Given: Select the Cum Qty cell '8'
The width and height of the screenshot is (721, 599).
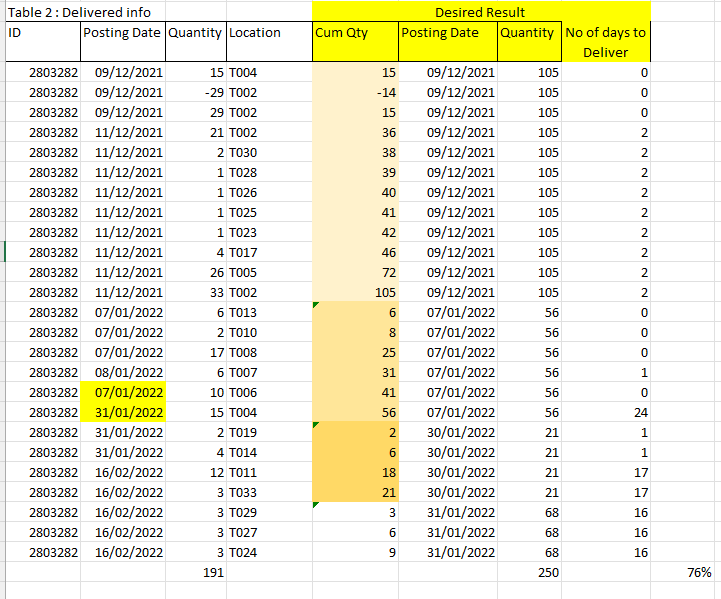Looking at the screenshot, I should click(355, 332).
